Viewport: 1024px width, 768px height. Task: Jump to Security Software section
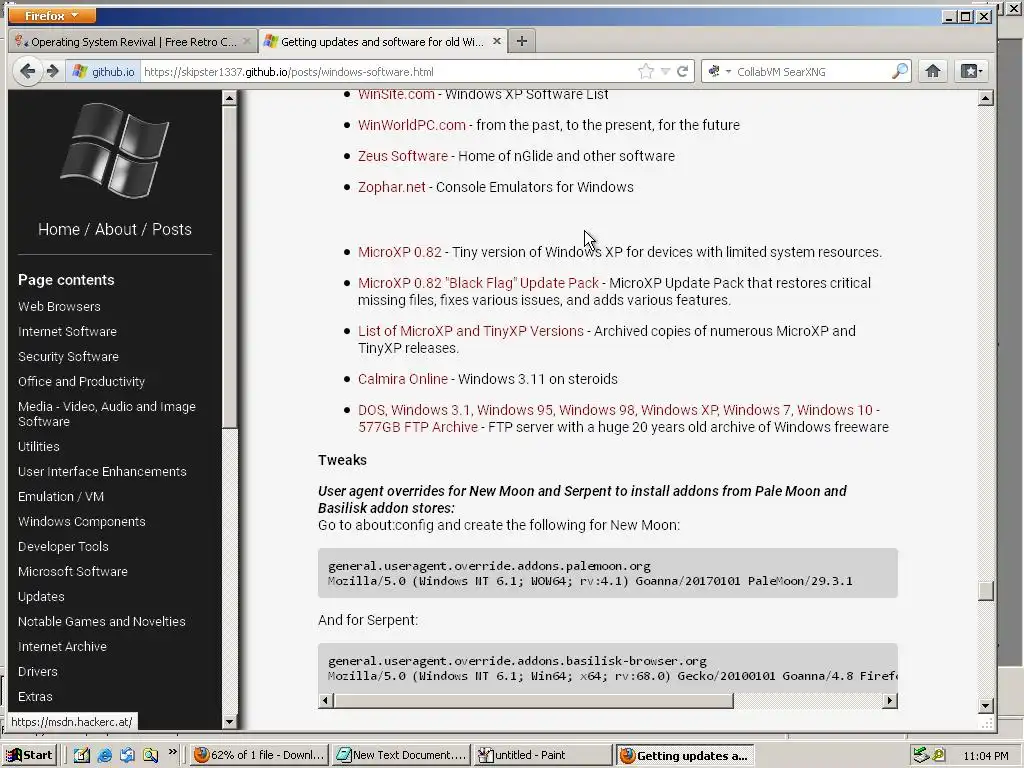click(68, 357)
